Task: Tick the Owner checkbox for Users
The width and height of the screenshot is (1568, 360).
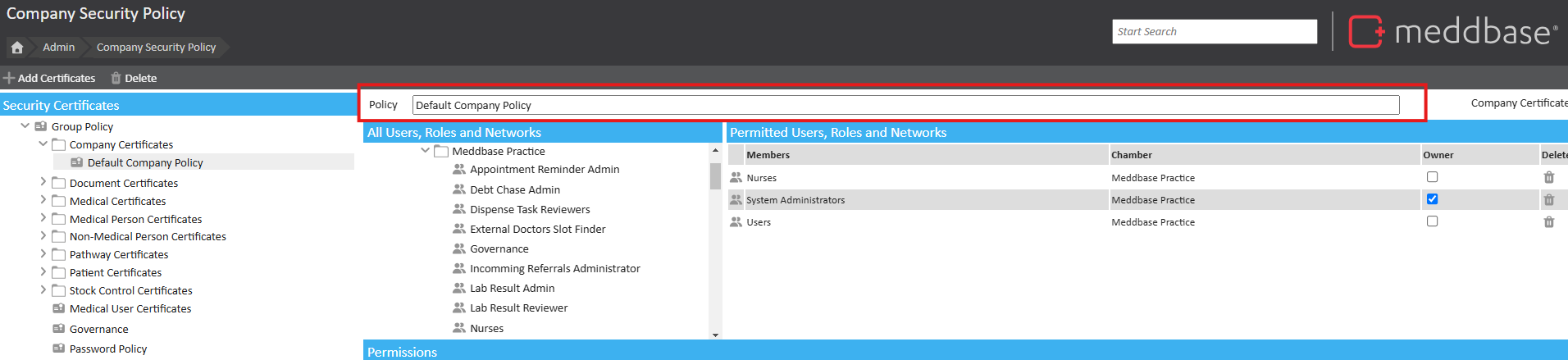Action: [1432, 221]
